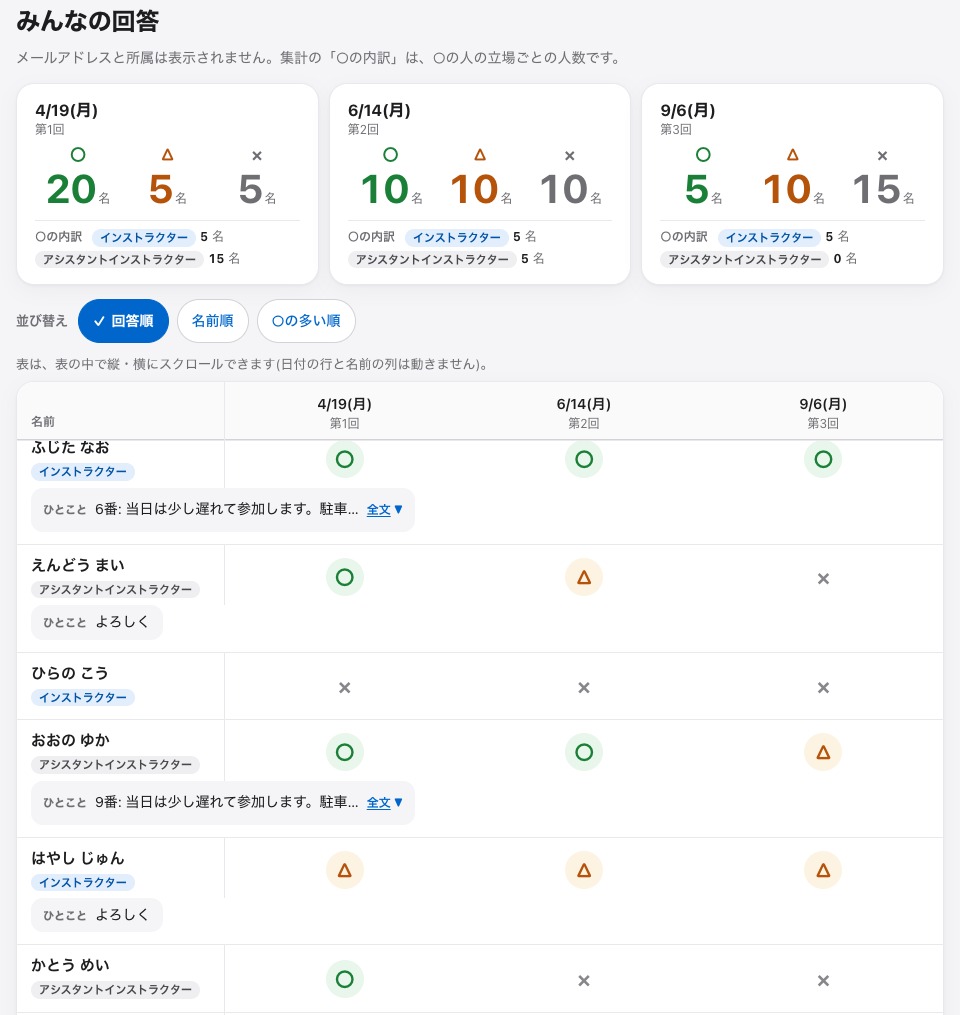The height and width of the screenshot is (1015, 960).
Task: Click ふじた なお's circle icon for 6/14
Action: pyautogui.click(x=584, y=460)
